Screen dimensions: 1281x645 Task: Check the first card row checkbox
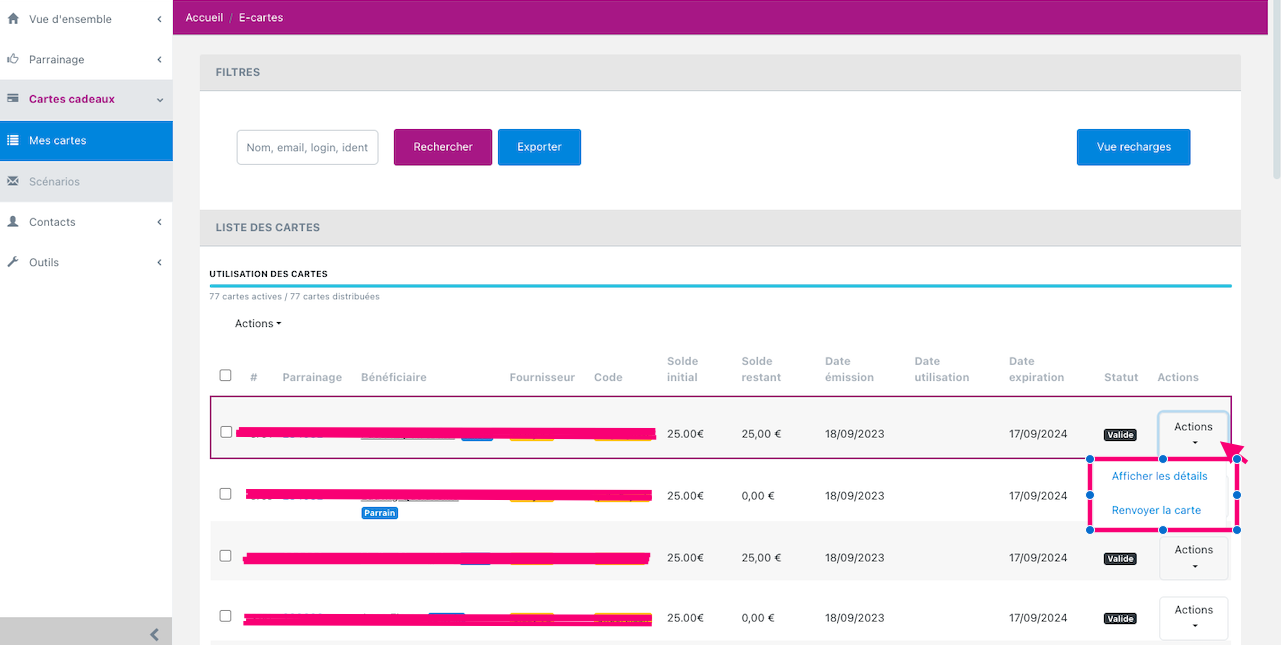pos(226,432)
